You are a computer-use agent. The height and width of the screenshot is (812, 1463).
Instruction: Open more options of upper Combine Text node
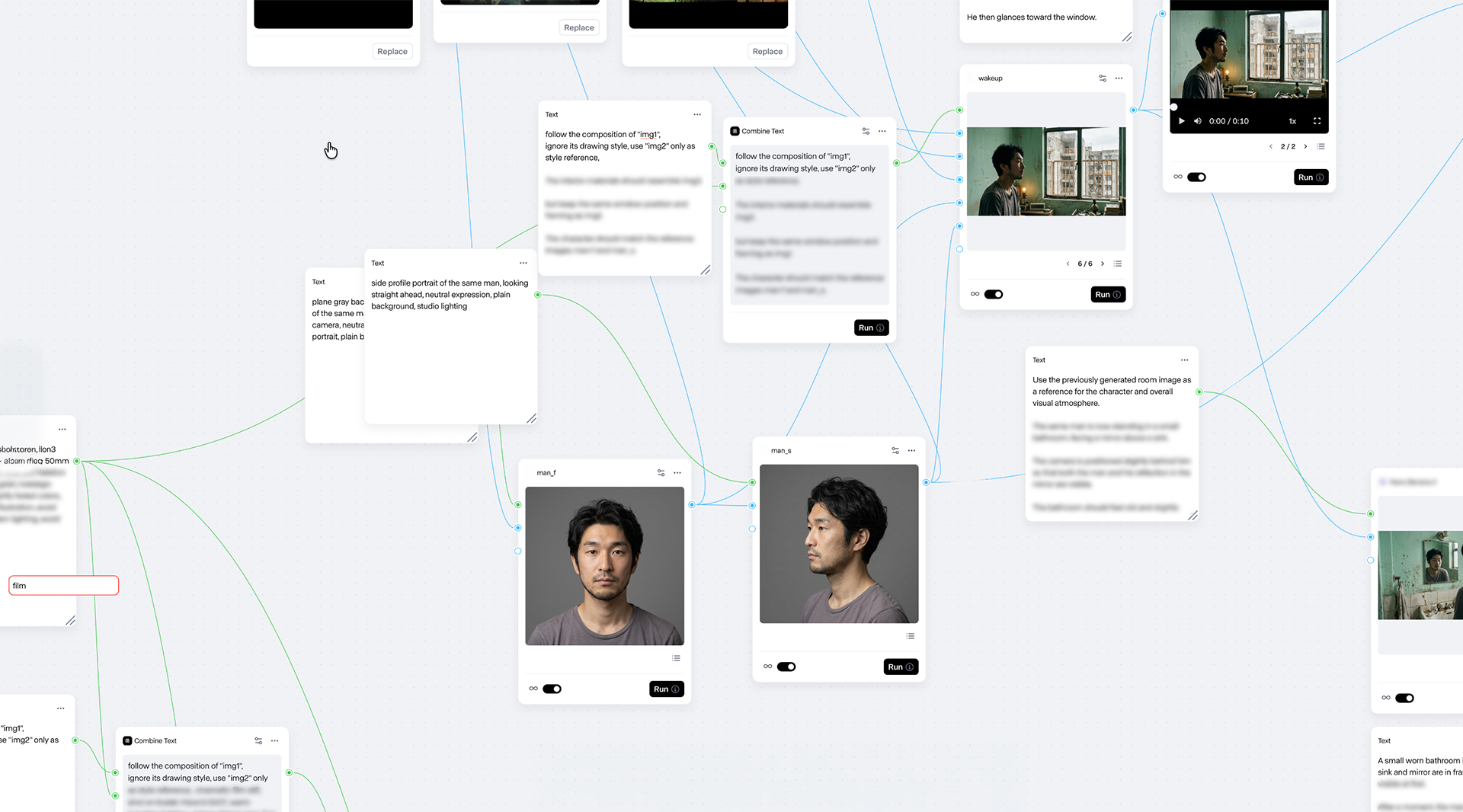click(882, 131)
